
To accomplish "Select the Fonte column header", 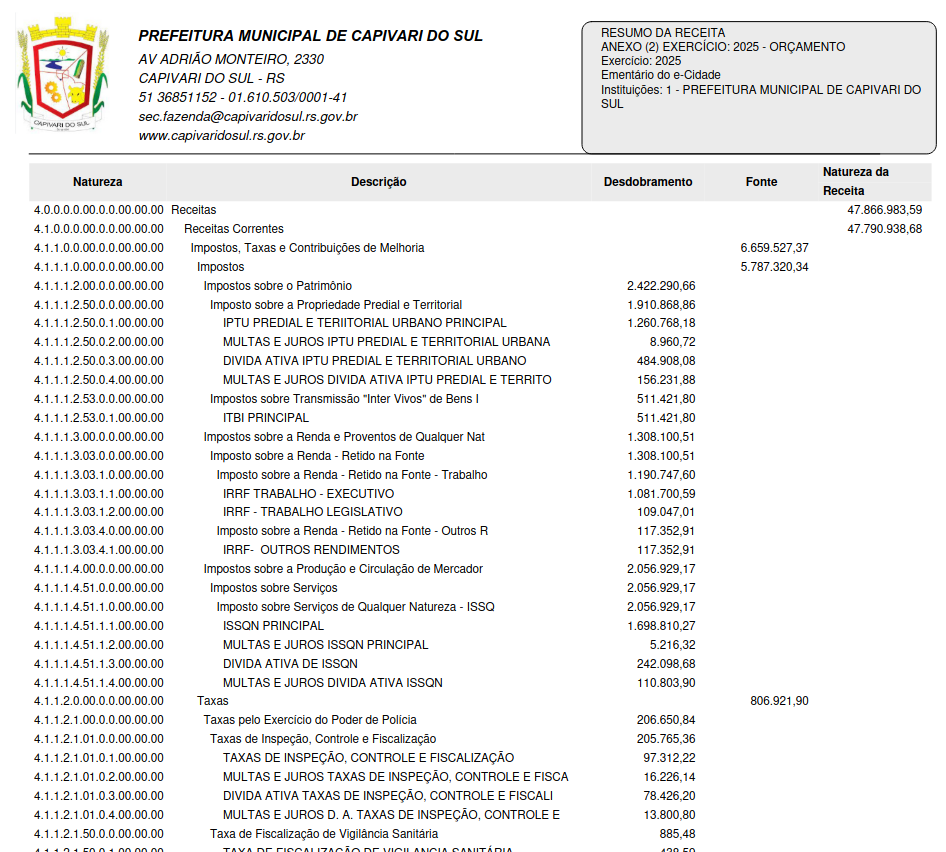I will [761, 182].
